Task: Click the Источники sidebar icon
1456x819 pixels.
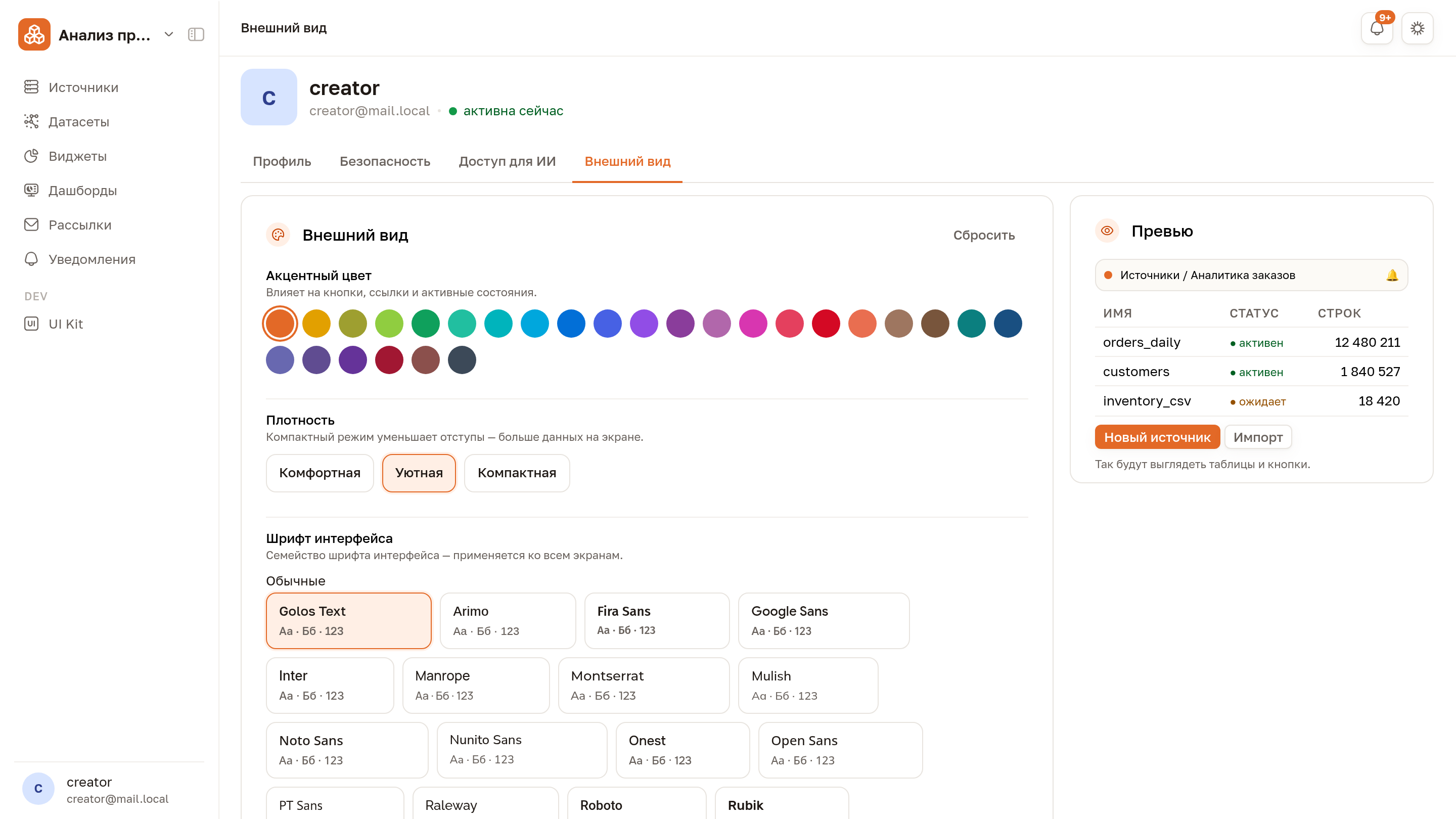Action: pyautogui.click(x=31, y=87)
